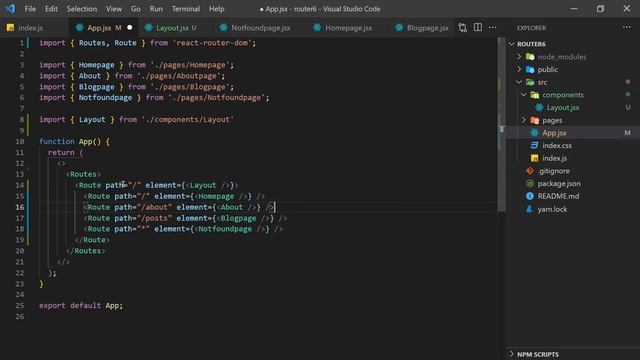
Task: Click the React icon on Homepage.jsx tab
Action: click(x=317, y=28)
